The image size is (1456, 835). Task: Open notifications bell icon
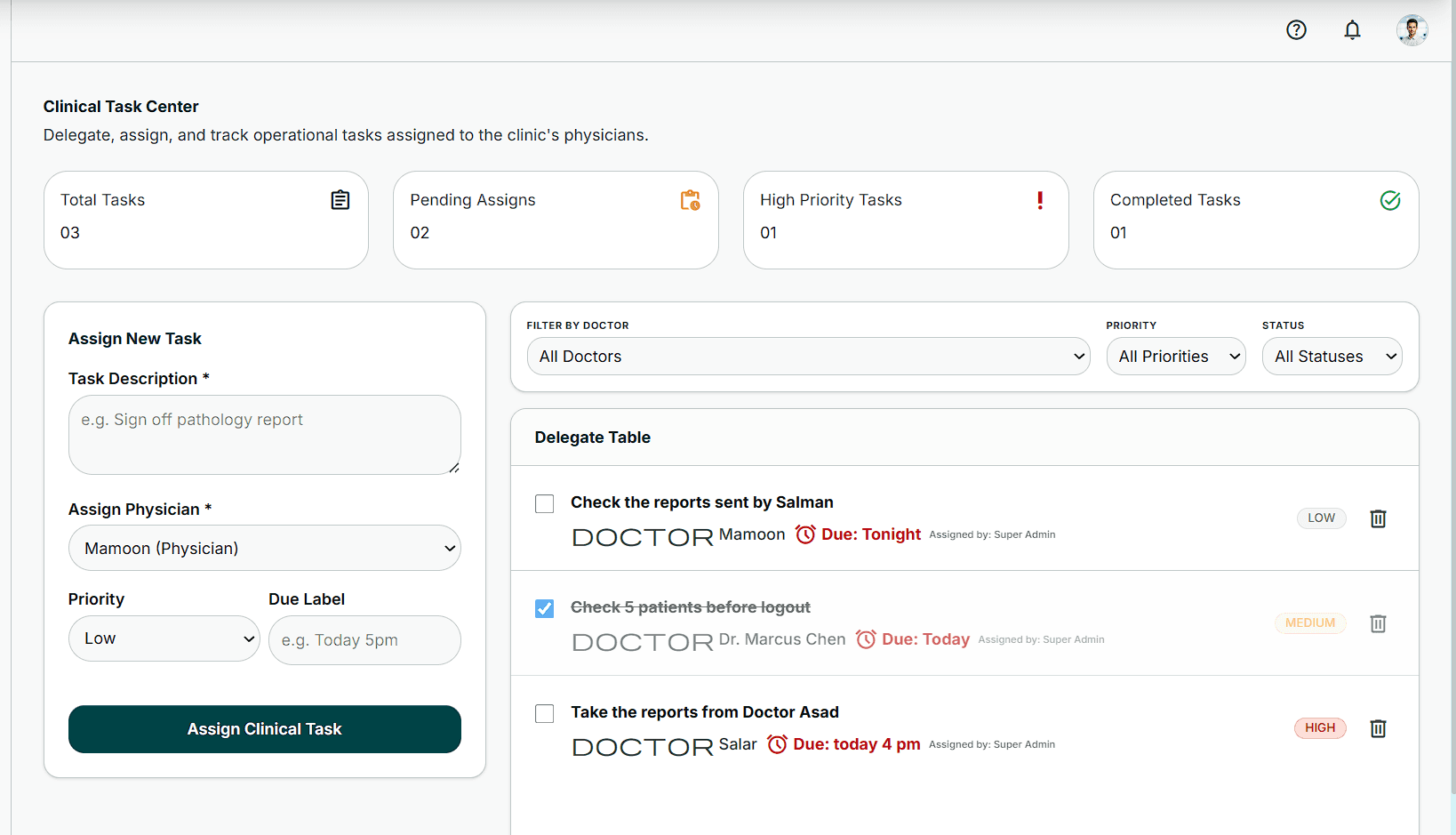pos(1352,30)
